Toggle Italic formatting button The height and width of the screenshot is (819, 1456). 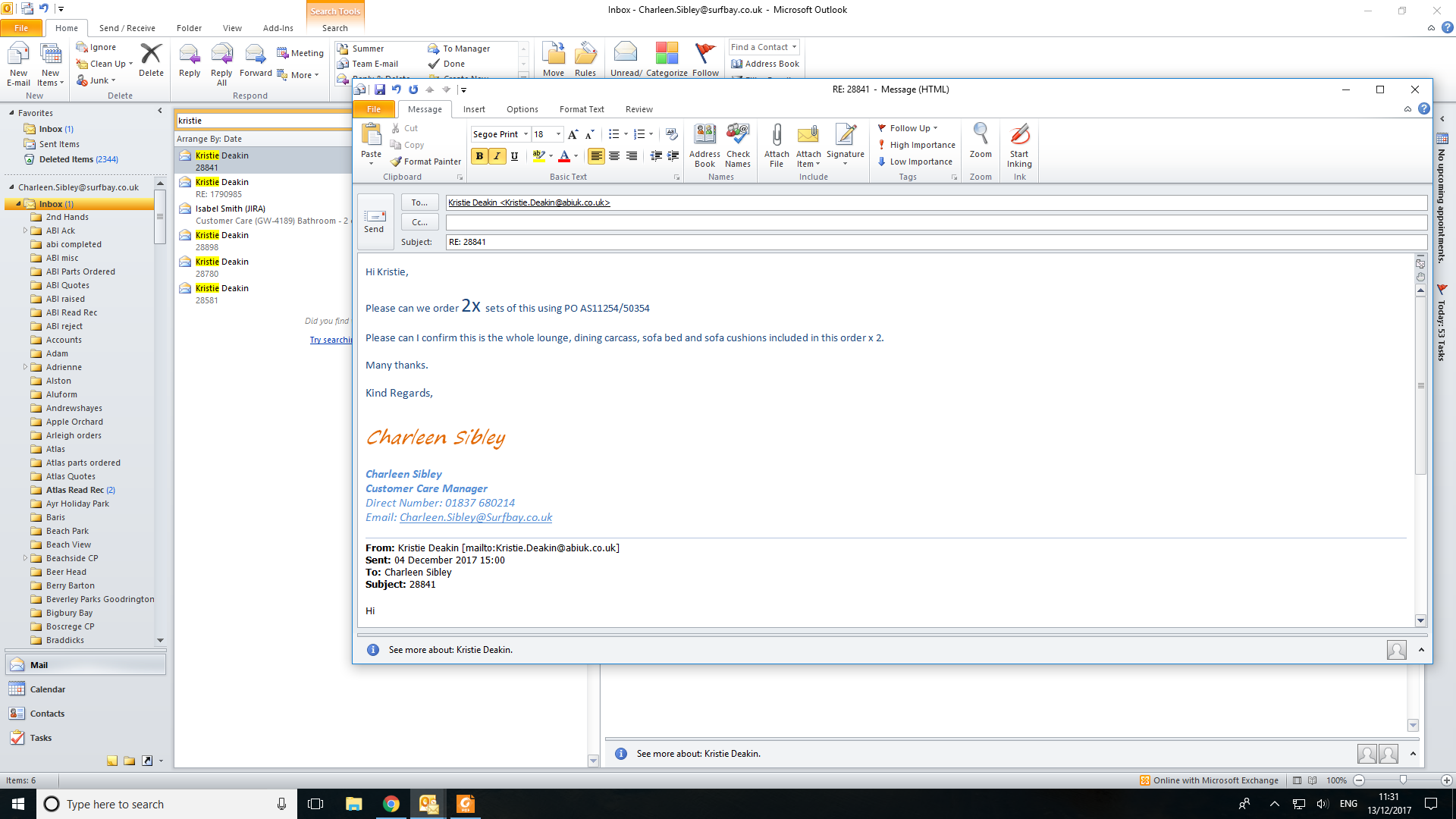[x=497, y=156]
